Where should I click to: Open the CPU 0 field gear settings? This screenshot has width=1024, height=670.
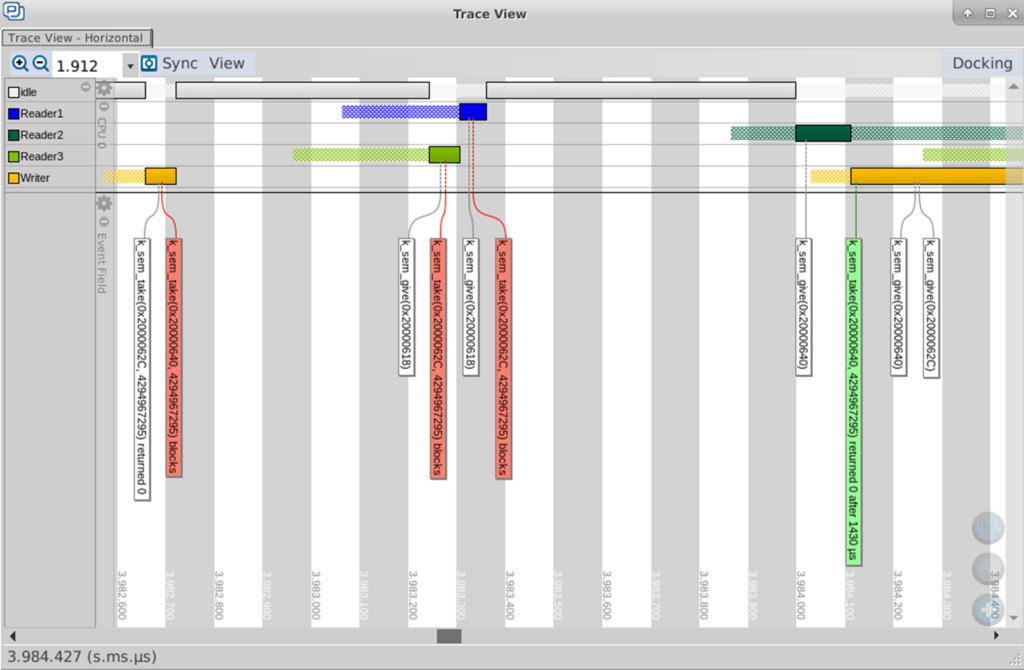tap(104, 89)
